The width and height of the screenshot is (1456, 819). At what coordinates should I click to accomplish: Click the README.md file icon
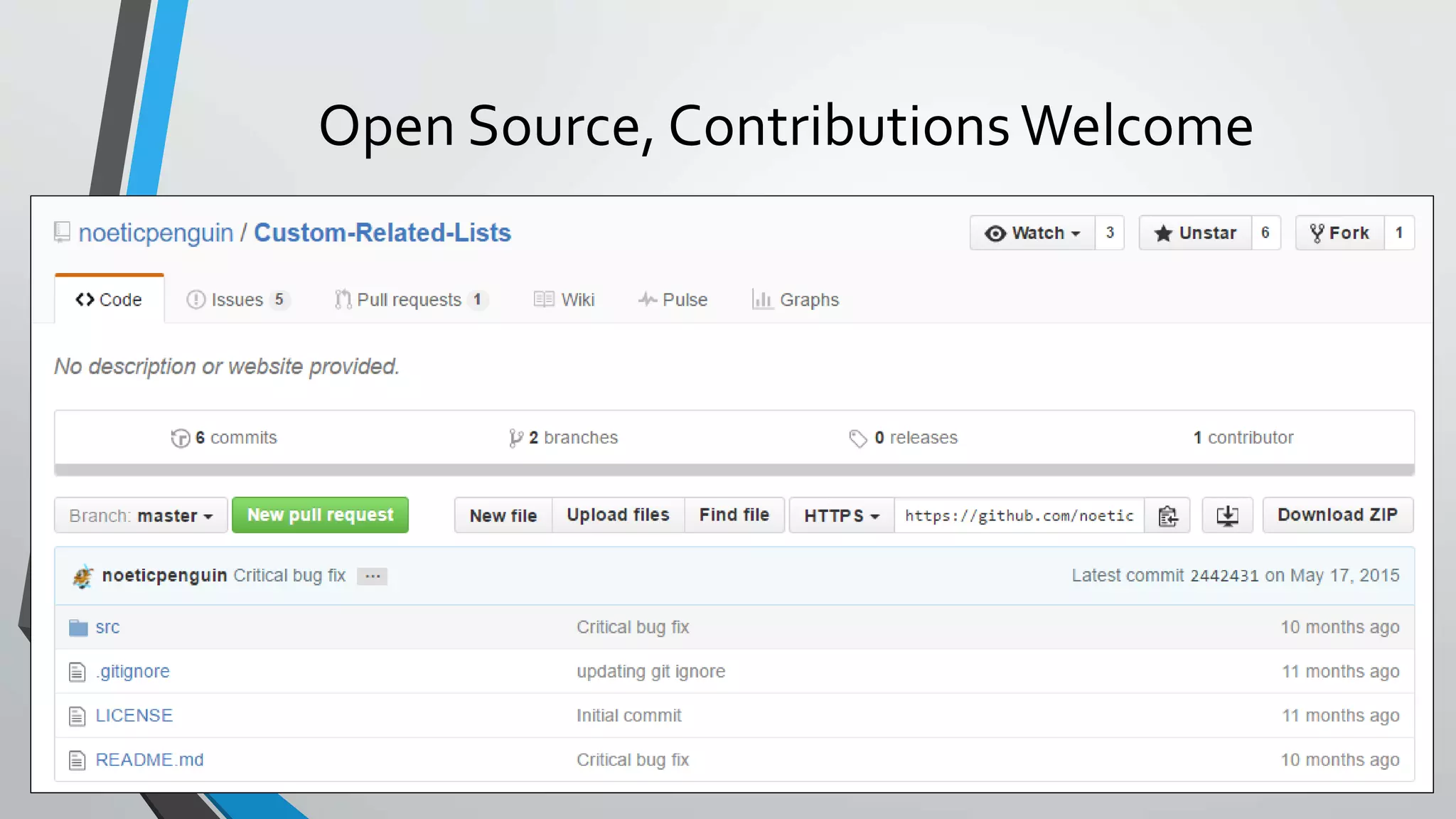[x=77, y=760]
